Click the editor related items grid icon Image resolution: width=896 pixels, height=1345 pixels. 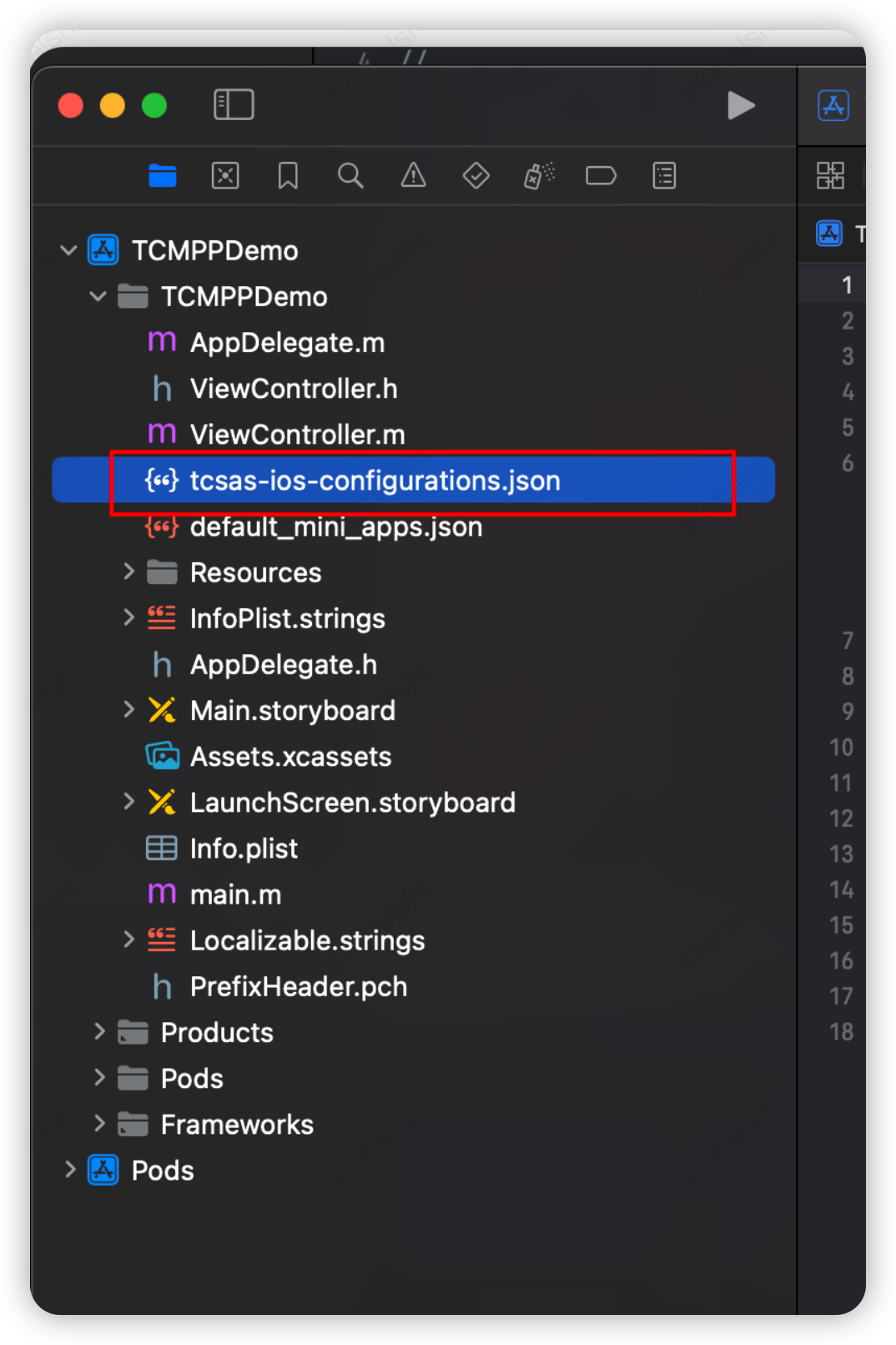pyautogui.click(x=830, y=176)
